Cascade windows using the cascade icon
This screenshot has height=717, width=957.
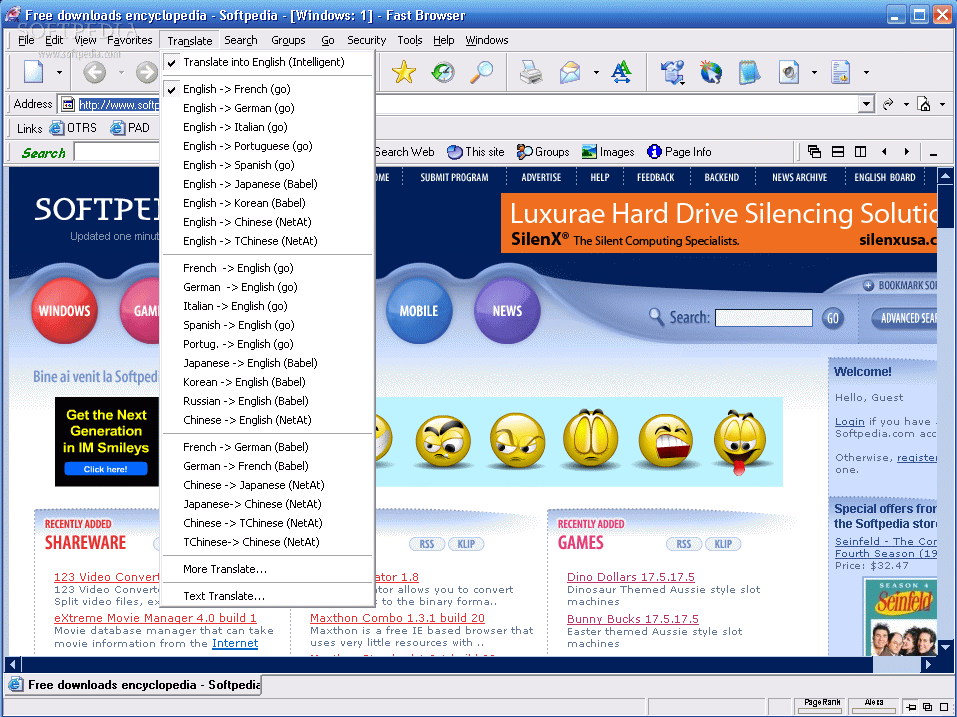(x=815, y=149)
